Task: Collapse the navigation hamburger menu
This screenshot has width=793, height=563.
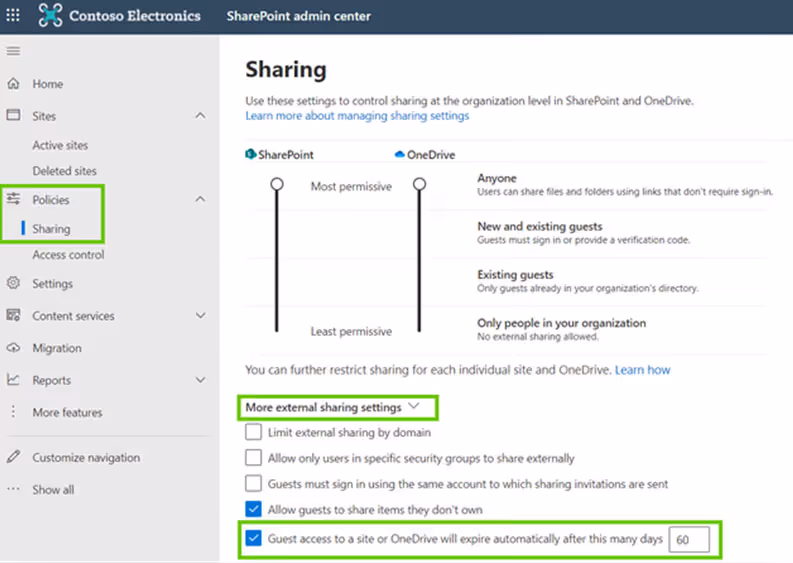Action: (x=13, y=51)
